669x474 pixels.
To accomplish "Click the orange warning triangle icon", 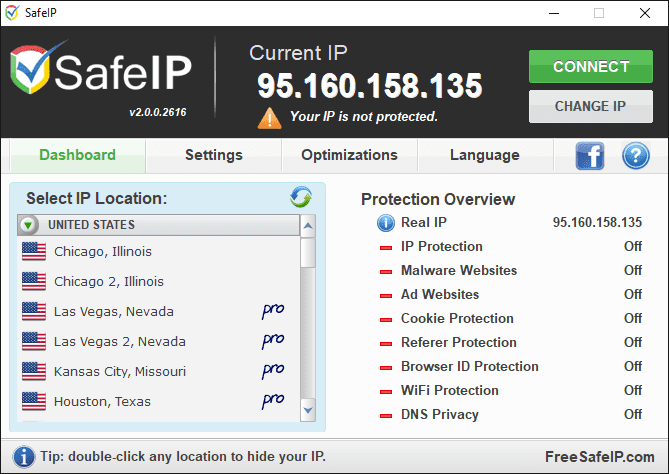I will click(269, 118).
